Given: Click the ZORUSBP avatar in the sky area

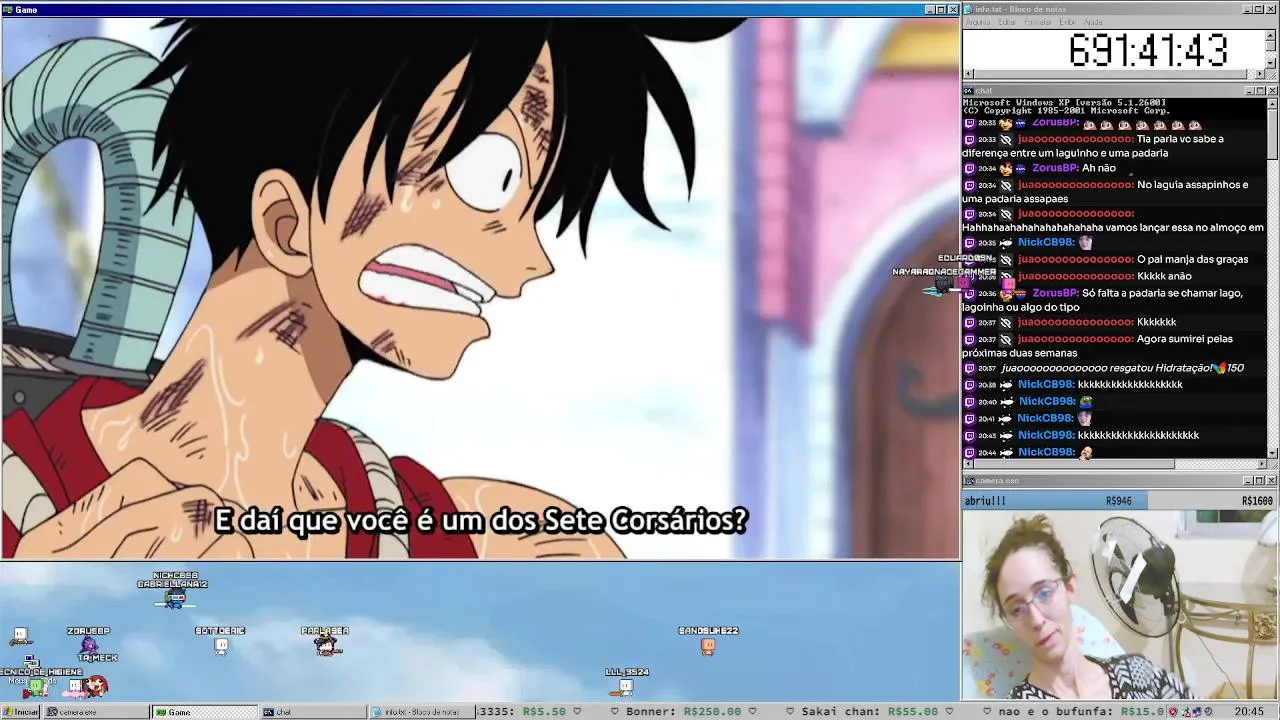Looking at the screenshot, I should point(88,646).
